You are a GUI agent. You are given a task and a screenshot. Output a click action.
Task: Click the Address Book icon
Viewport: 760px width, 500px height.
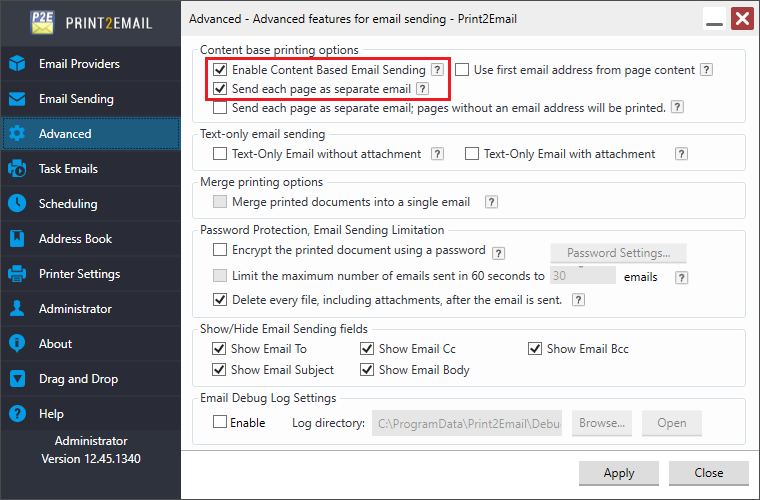tap(17, 239)
